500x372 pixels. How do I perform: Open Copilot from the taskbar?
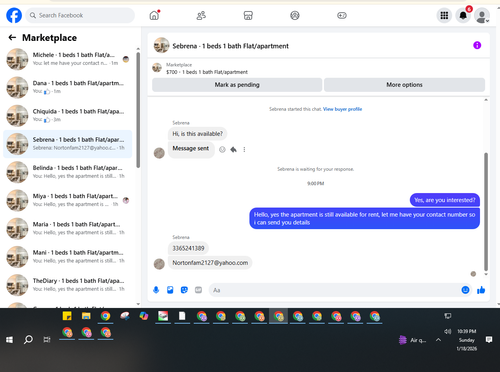point(144,316)
